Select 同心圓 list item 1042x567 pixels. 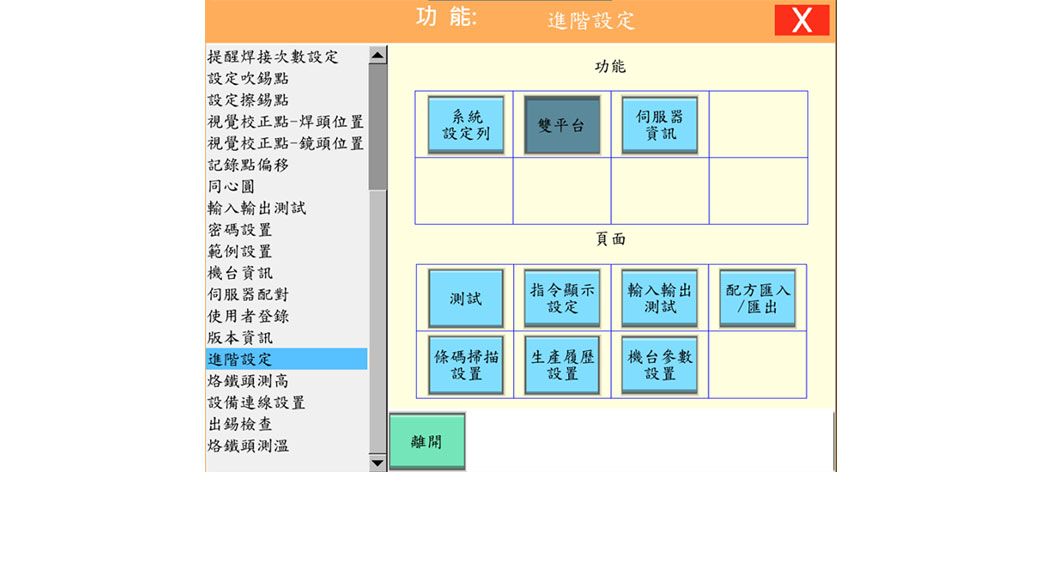tap(231, 187)
